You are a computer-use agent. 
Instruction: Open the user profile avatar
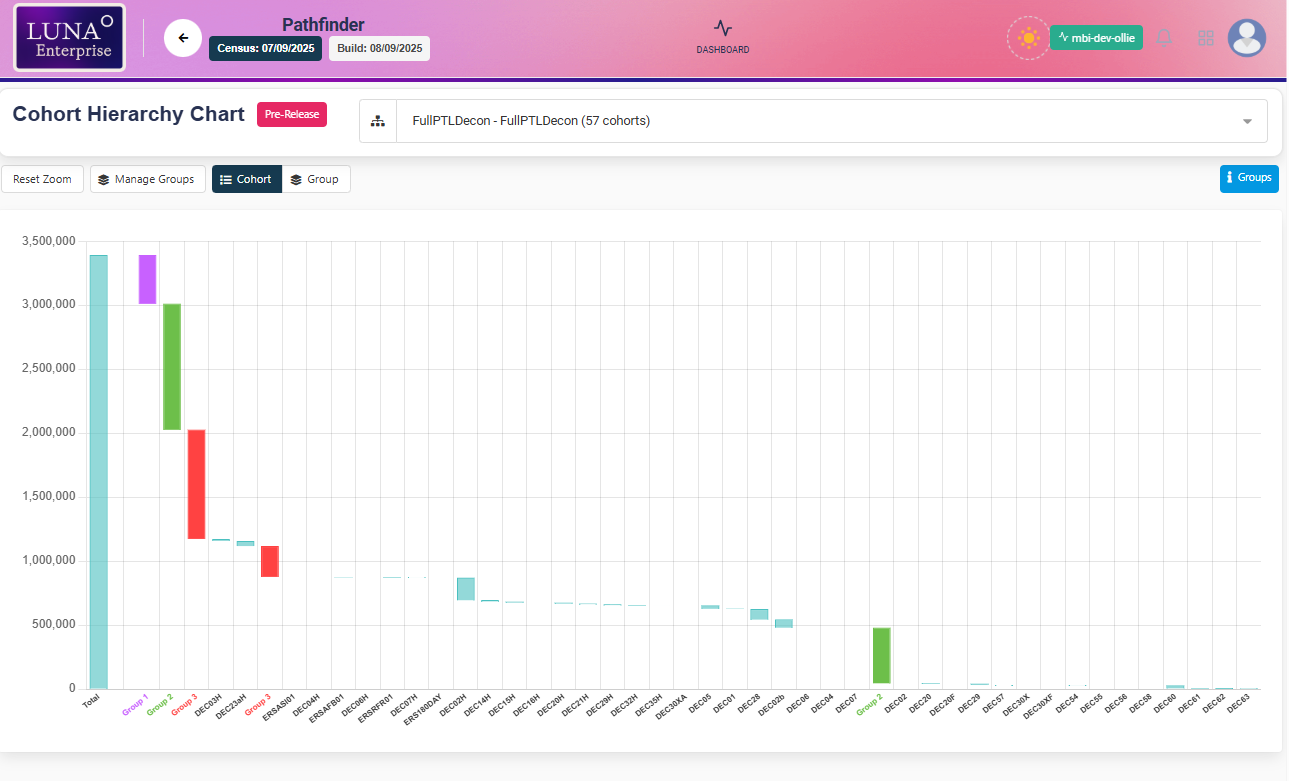click(1246, 38)
